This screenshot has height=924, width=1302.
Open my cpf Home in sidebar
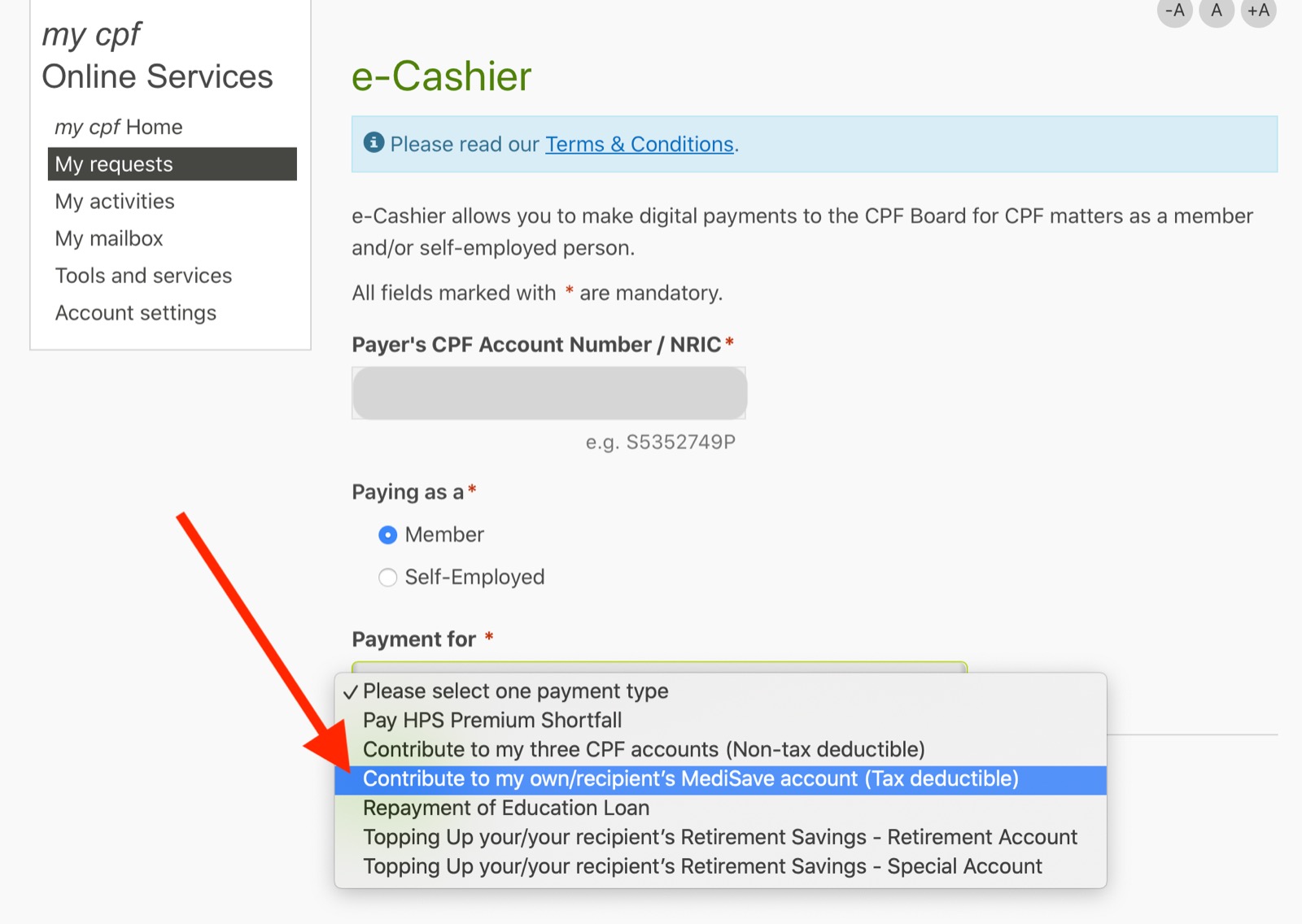119,128
